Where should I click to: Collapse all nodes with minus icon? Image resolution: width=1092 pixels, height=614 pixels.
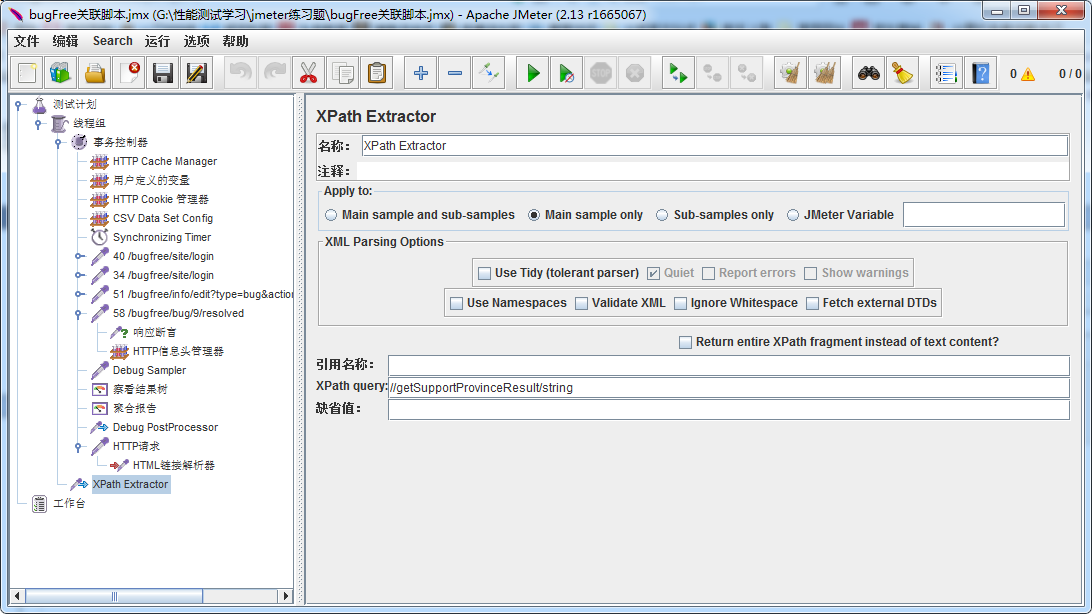[x=455, y=73]
